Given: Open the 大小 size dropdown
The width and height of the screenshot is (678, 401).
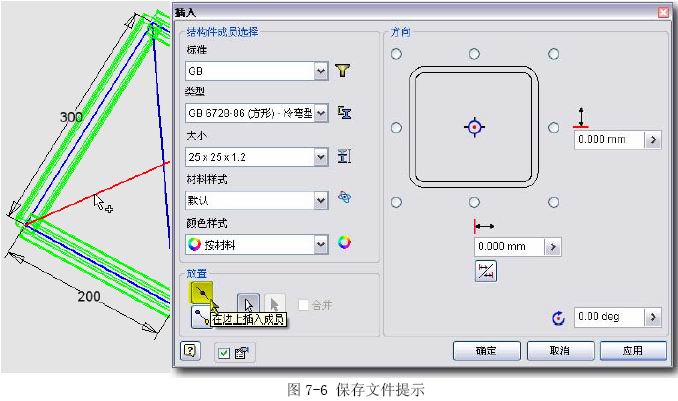Looking at the screenshot, I should 320,157.
